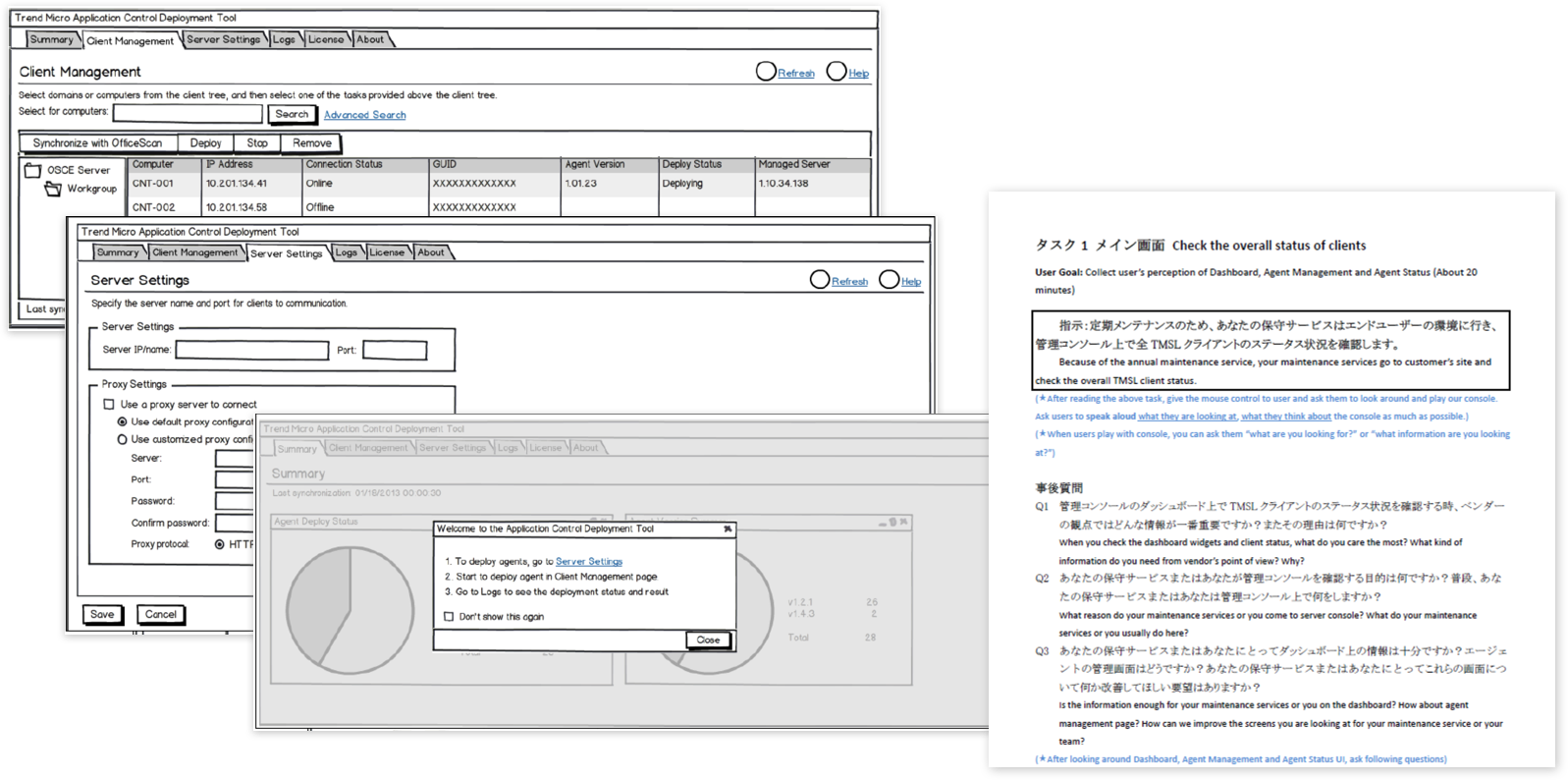Open About tab in Client Management window
Image resolution: width=1568 pixels, height=780 pixels.
[x=370, y=39]
